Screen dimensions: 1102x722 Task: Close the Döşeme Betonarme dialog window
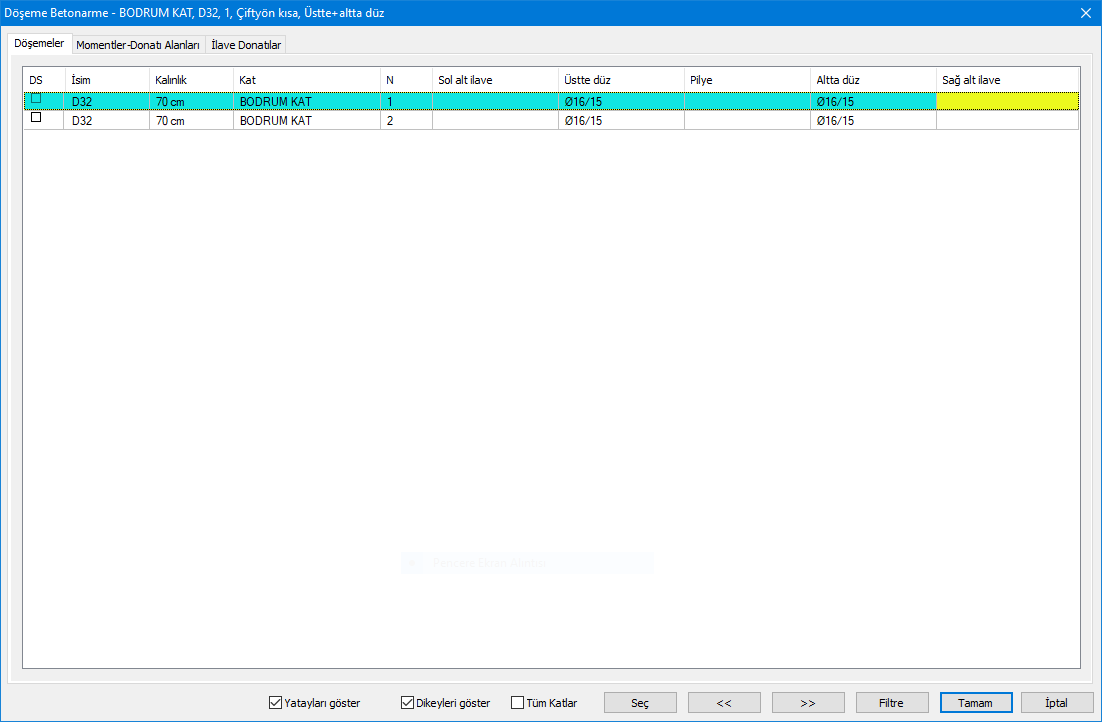[x=1085, y=13]
